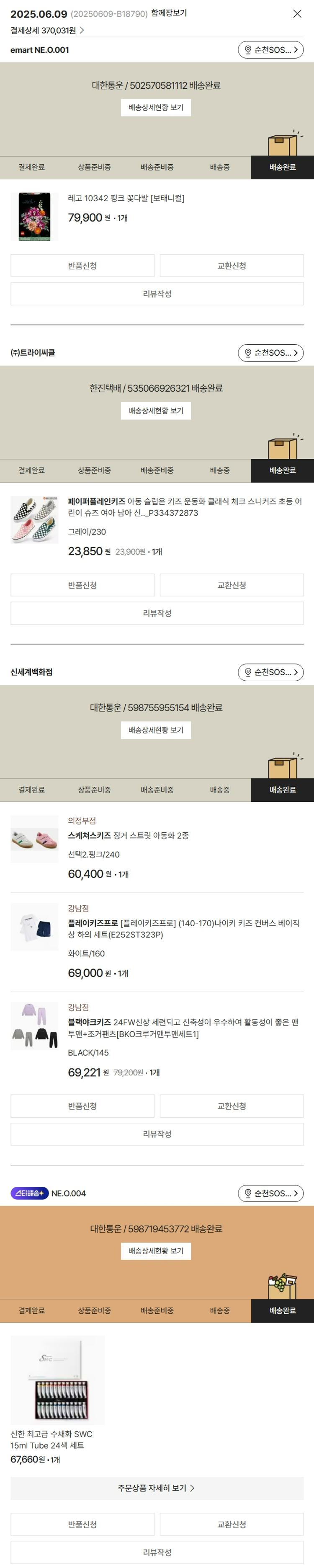Open 플레이키즈프로 Nike set product image
Image resolution: width=314 pixels, height=1568 pixels.
coord(34,927)
